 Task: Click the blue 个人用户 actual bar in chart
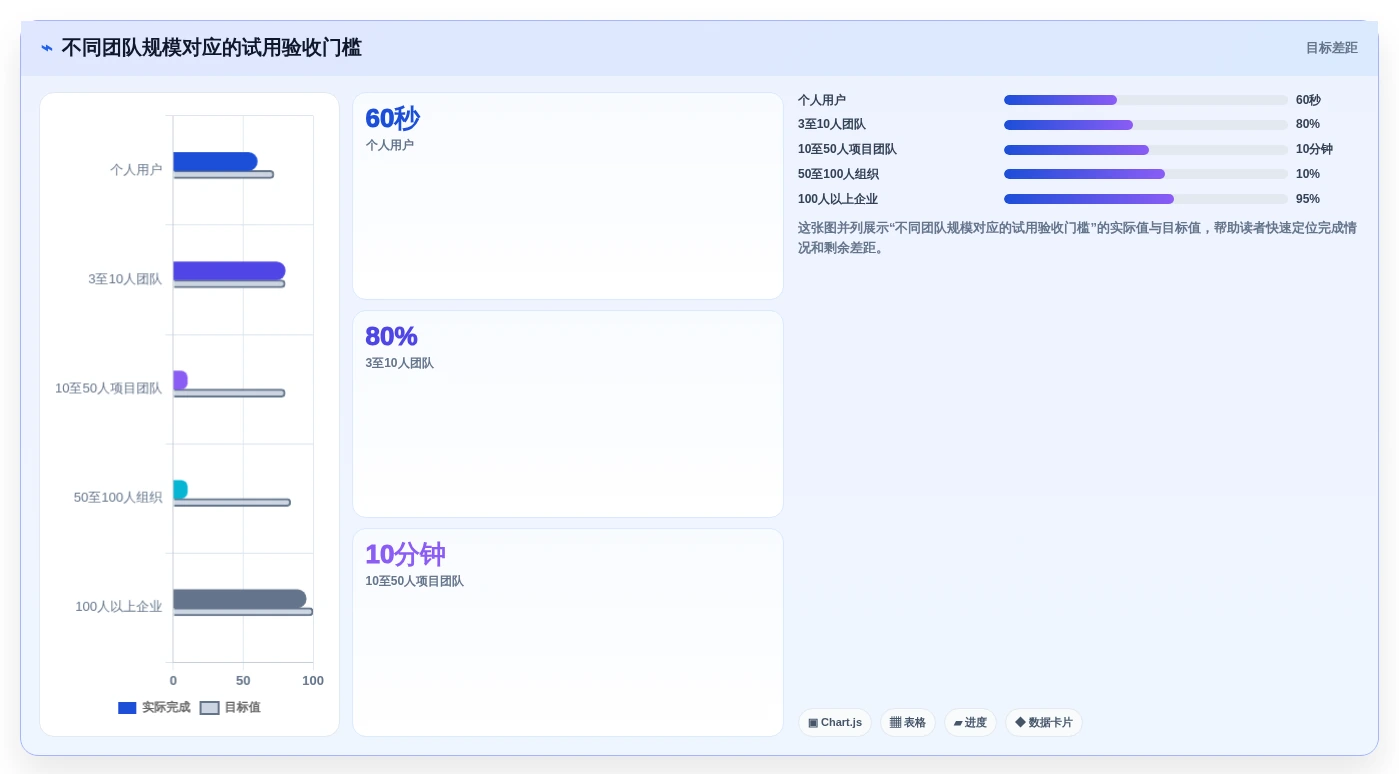pyautogui.click(x=215, y=161)
